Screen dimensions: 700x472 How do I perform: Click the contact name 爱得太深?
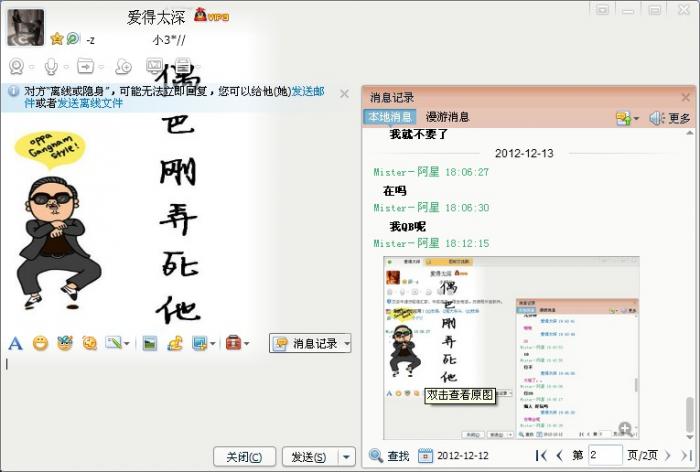[x=156, y=18]
